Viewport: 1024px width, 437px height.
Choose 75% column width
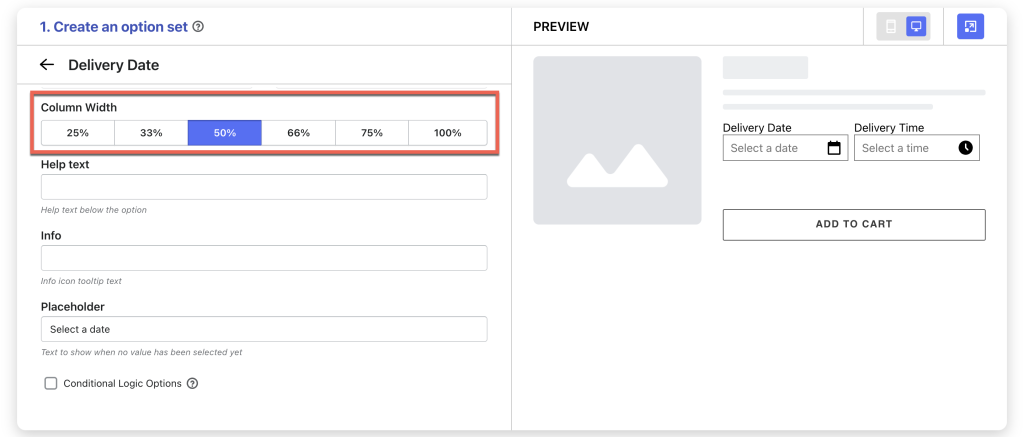tap(372, 133)
